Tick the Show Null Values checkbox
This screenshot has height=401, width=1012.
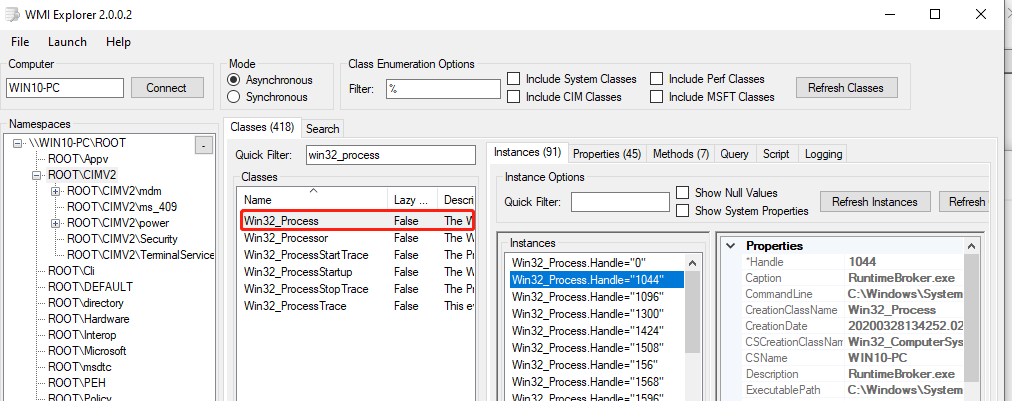point(683,193)
